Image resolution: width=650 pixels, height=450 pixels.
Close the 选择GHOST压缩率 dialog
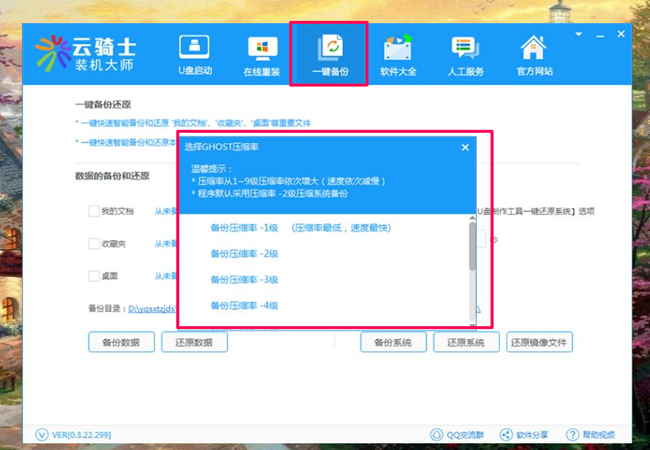coord(465,148)
